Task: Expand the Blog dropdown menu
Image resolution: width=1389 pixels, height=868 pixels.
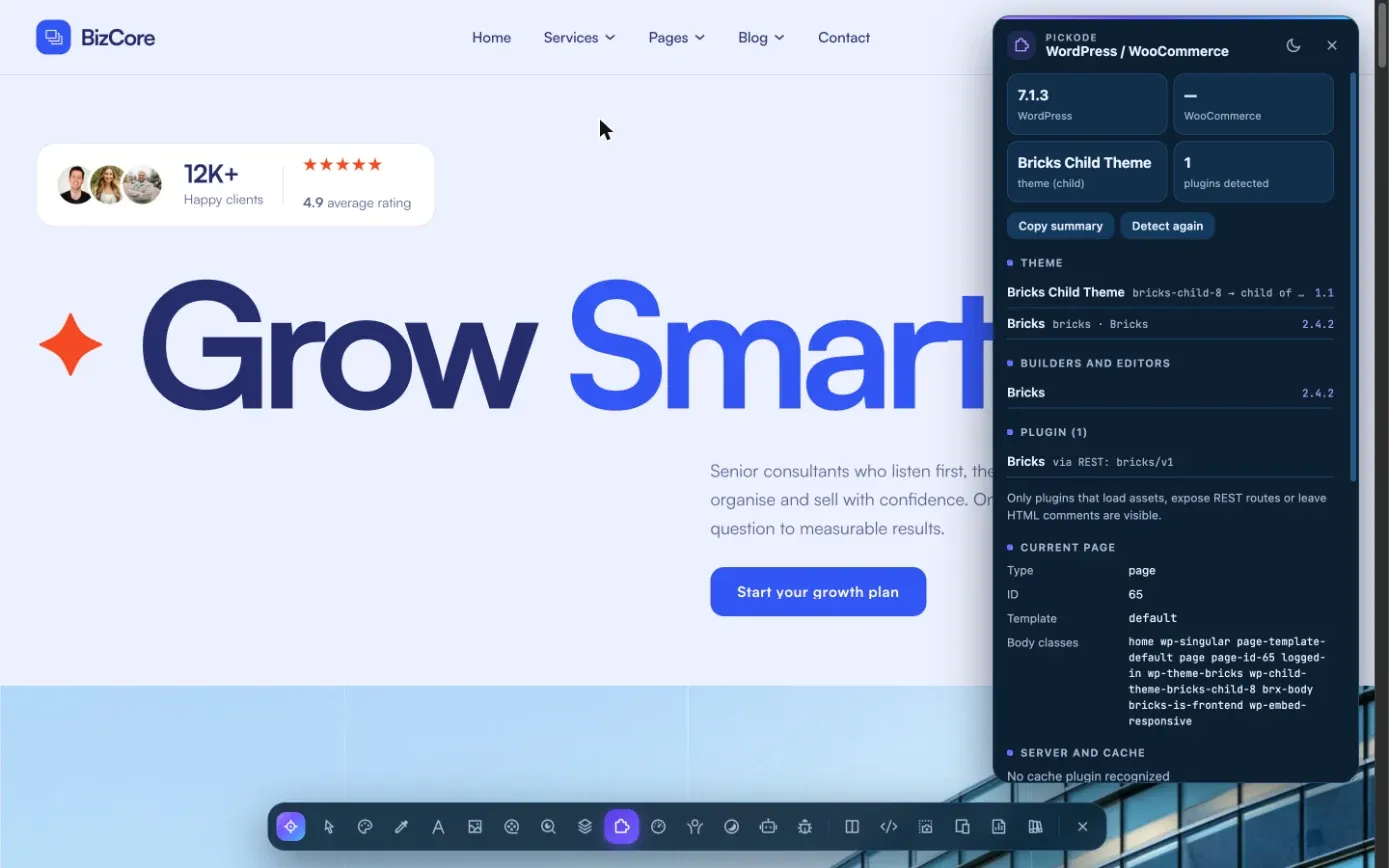Action: click(x=761, y=37)
